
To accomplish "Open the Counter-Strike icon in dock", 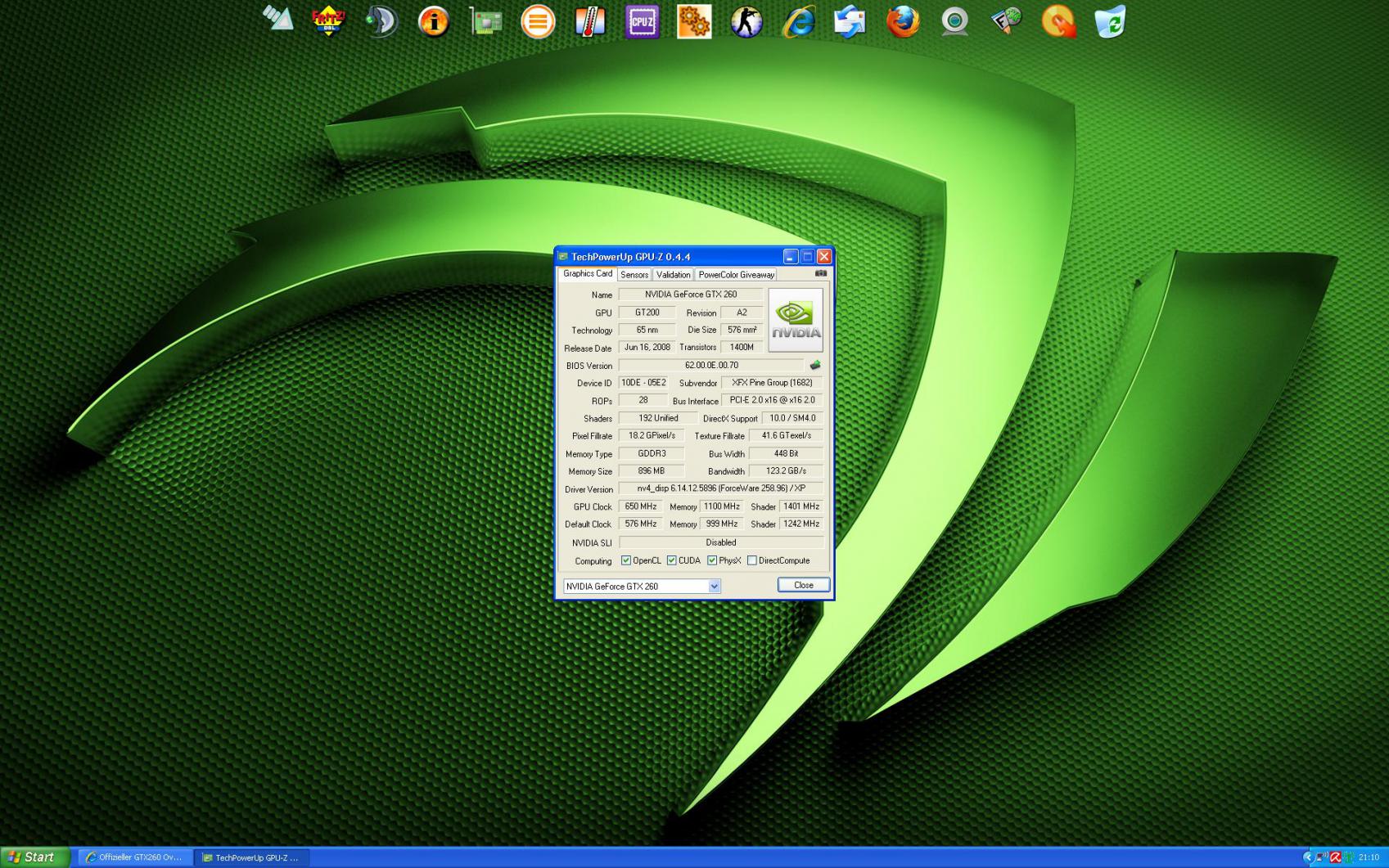I will coord(746,22).
